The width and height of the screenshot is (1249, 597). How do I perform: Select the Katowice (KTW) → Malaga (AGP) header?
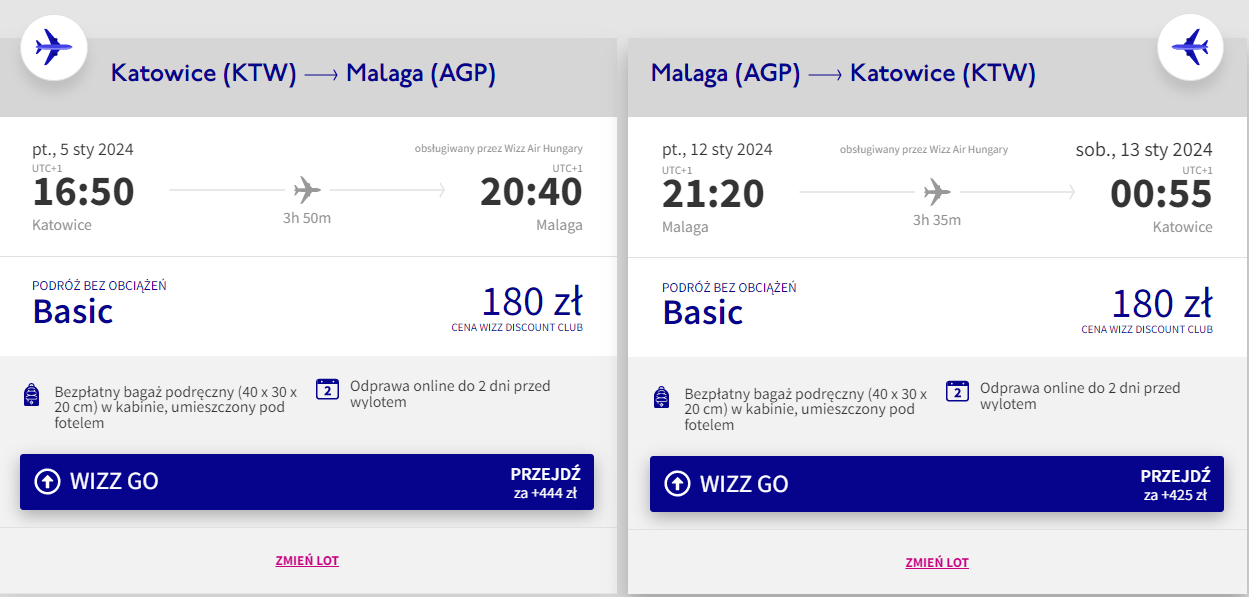(303, 73)
